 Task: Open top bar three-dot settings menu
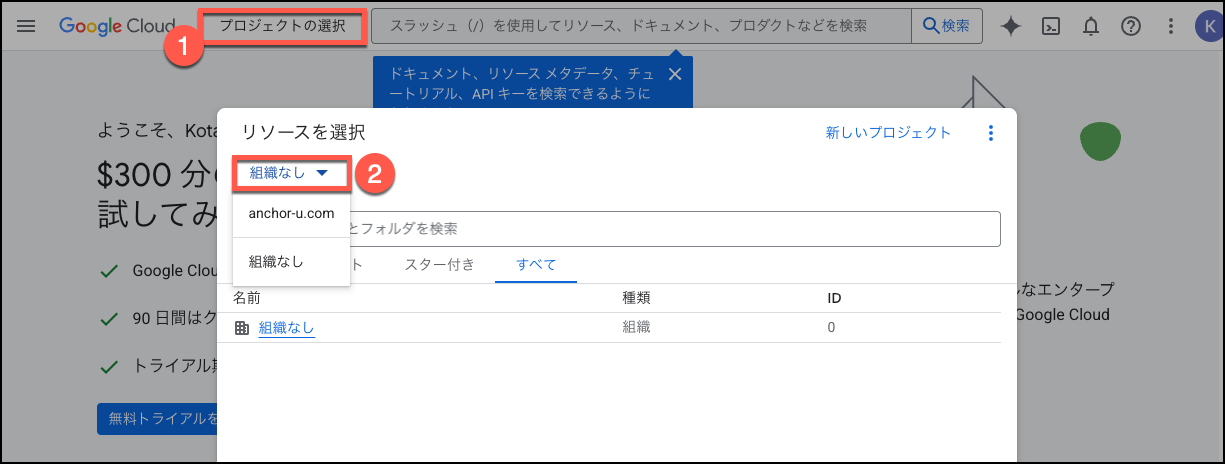[x=1171, y=27]
